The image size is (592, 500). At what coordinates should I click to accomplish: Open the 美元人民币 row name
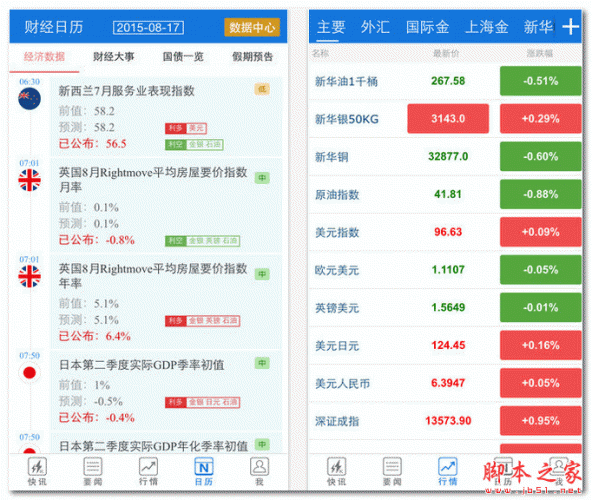342,384
